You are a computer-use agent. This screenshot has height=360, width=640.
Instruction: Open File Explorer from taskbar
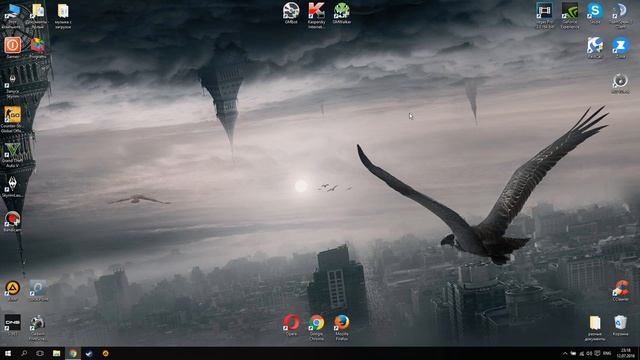tap(56, 353)
